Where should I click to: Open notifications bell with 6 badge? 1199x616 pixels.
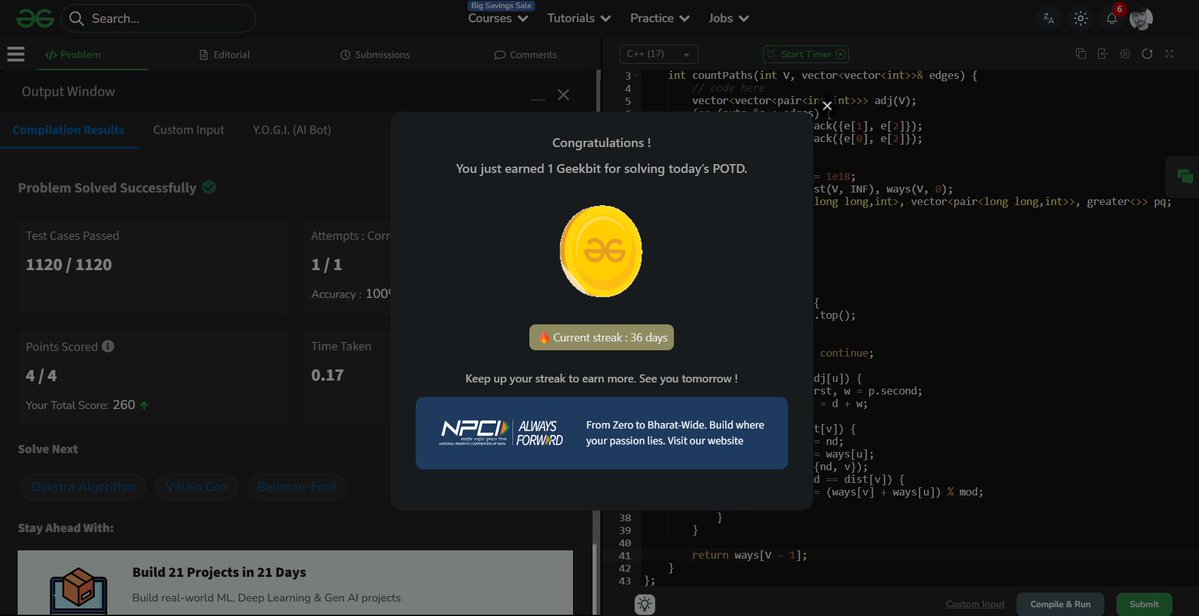point(1113,18)
